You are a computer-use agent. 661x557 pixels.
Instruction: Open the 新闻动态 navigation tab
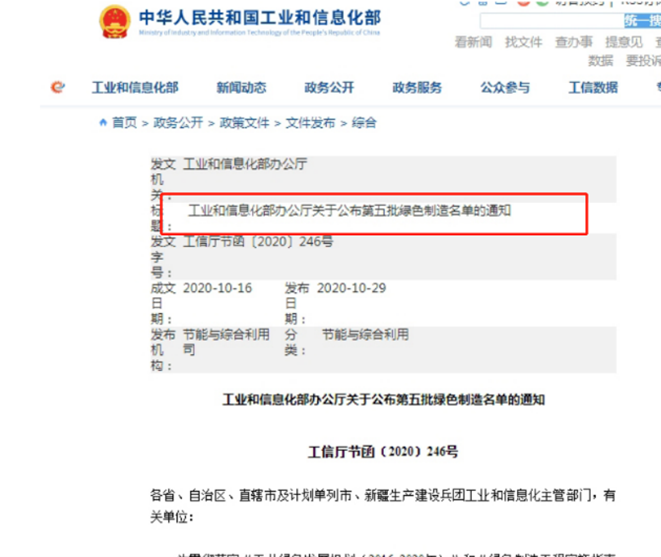pos(241,88)
